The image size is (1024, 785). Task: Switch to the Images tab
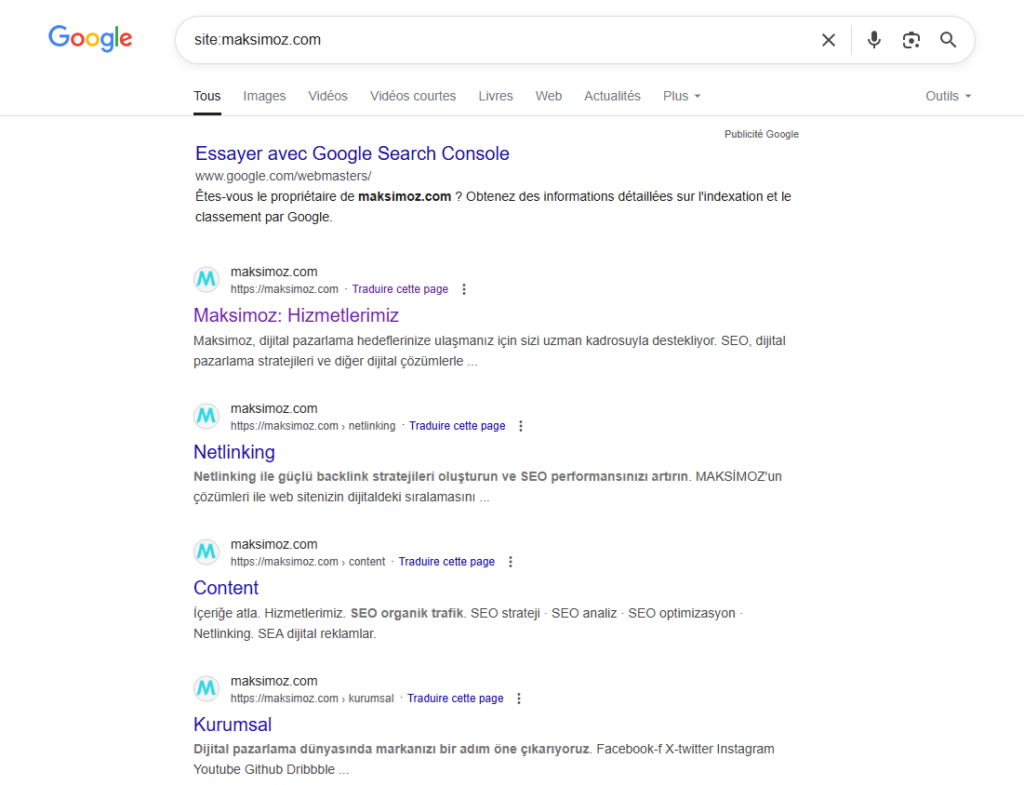coord(264,96)
